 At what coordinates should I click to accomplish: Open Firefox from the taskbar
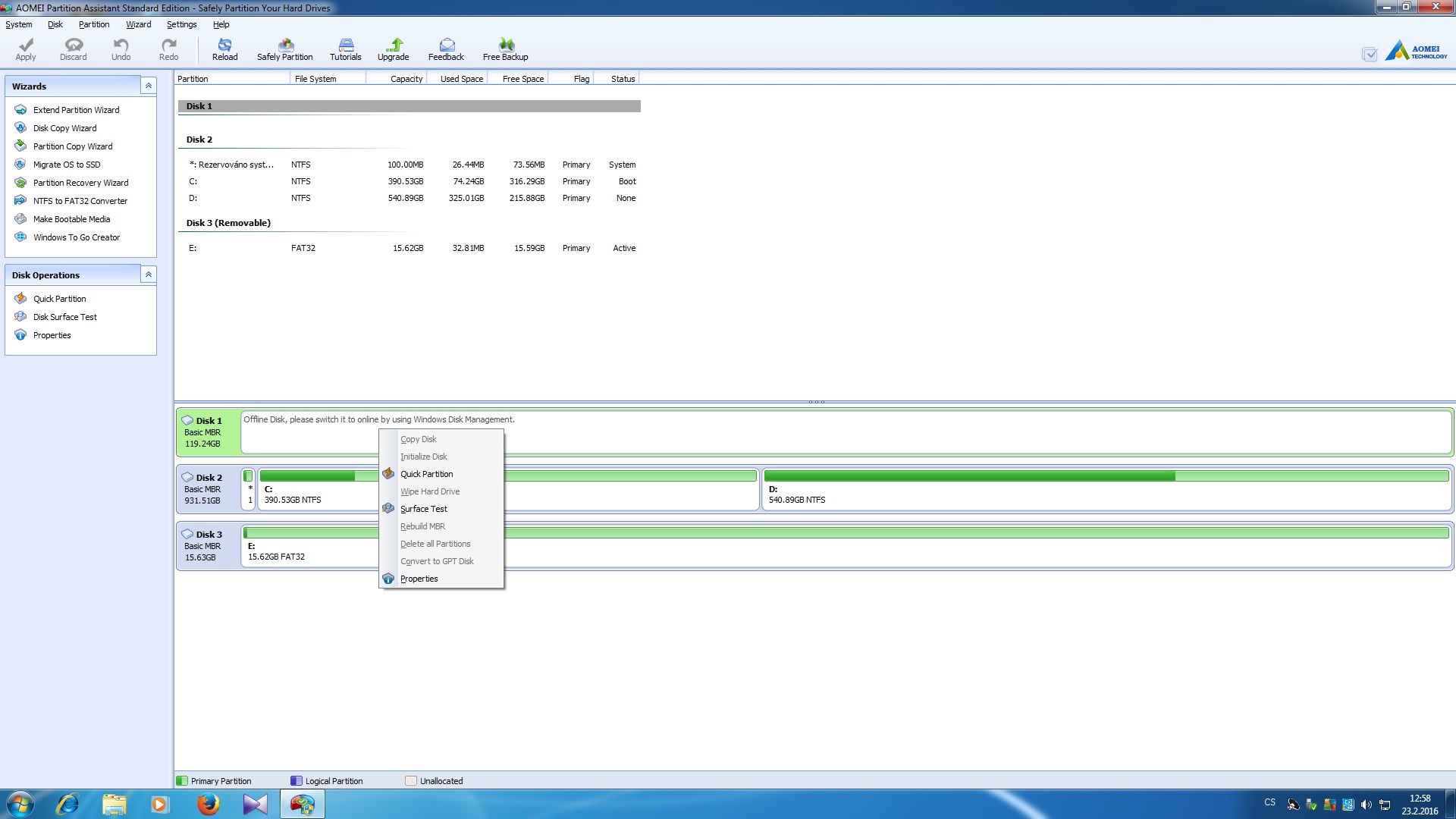click(208, 804)
